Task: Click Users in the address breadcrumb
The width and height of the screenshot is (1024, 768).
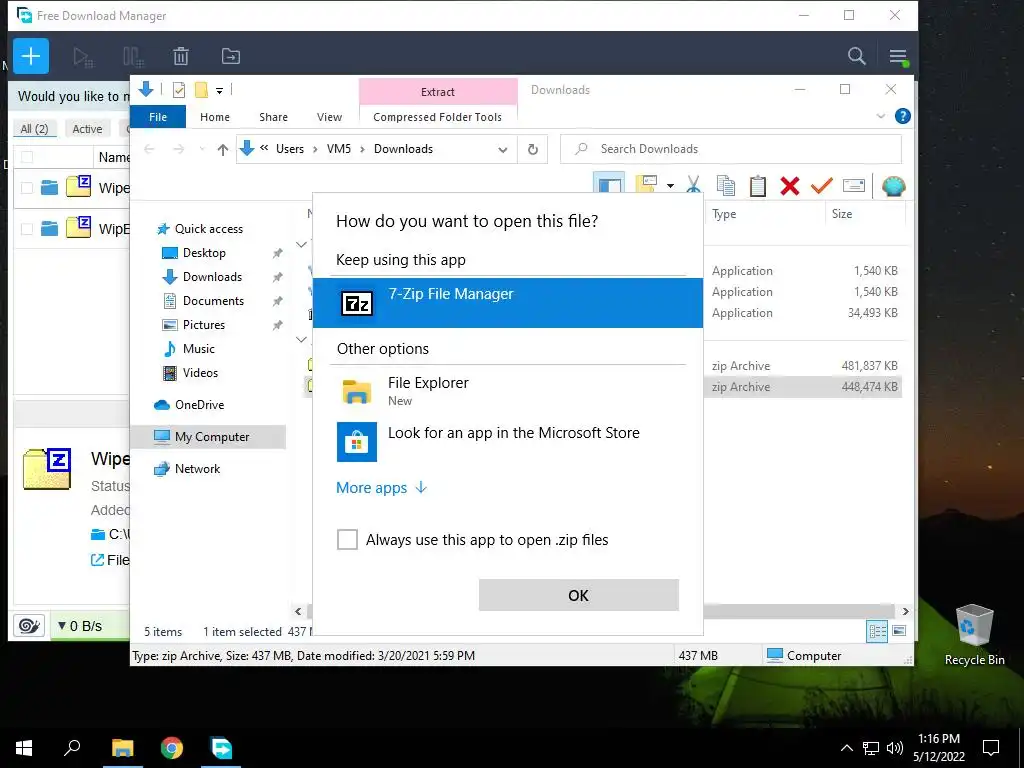Action: click(289, 149)
